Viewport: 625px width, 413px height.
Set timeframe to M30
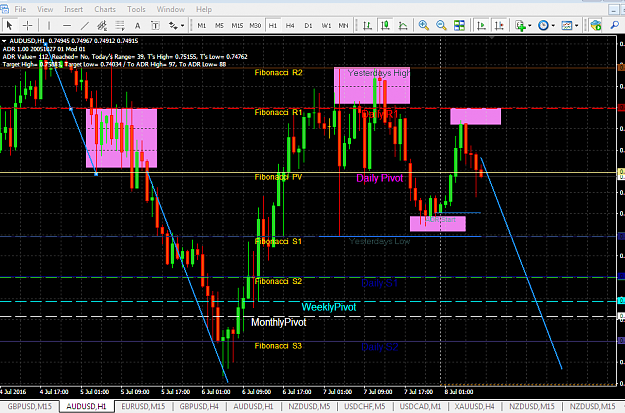tap(255, 26)
